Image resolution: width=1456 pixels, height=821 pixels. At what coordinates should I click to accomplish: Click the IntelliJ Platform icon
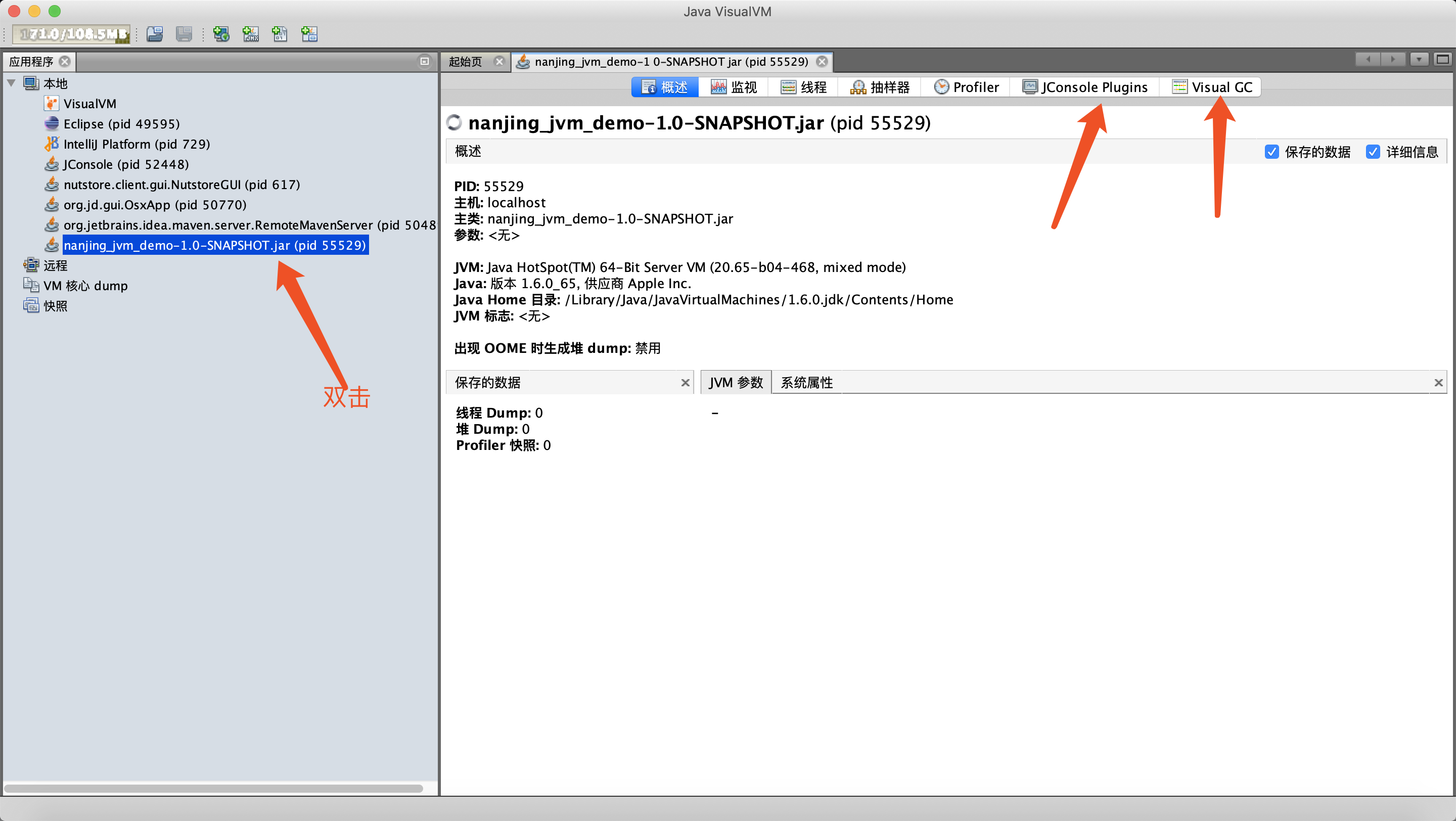(52, 144)
